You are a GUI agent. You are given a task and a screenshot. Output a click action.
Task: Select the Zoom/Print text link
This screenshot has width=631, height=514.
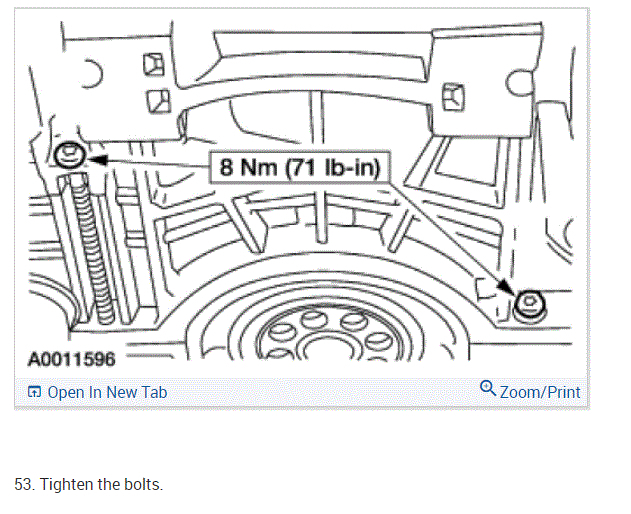[540, 392]
